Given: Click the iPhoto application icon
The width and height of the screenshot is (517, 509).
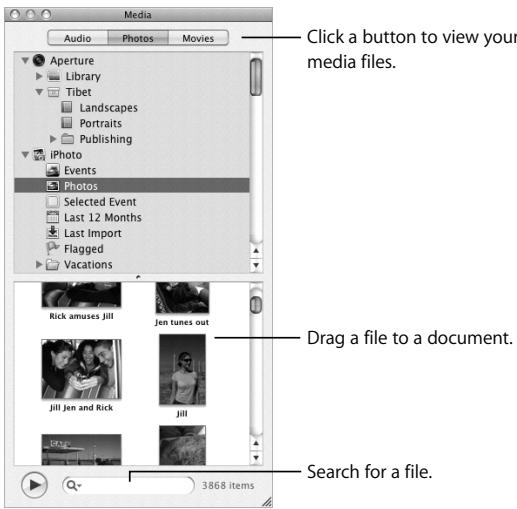Looking at the screenshot, I should 39,155.
